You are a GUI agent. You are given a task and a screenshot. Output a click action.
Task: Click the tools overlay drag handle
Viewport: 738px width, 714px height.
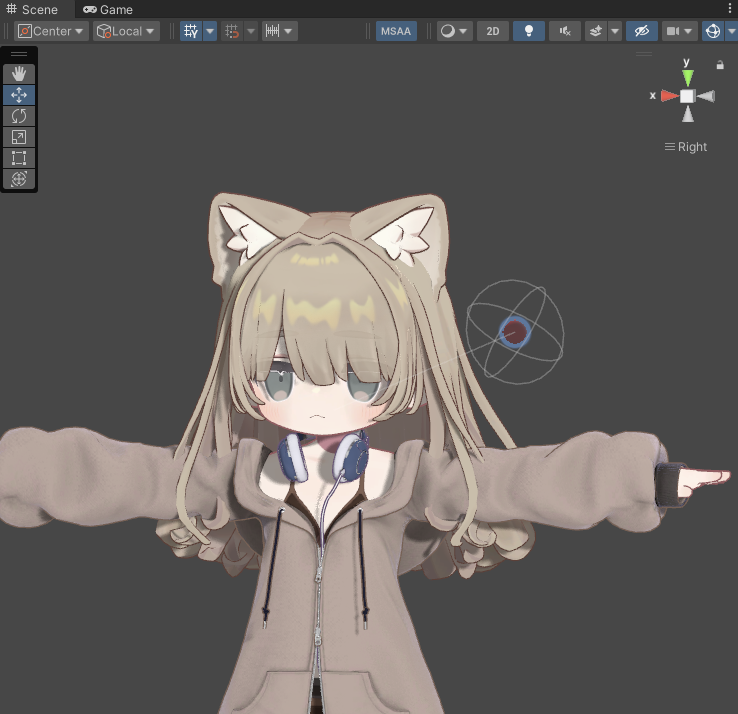19,54
